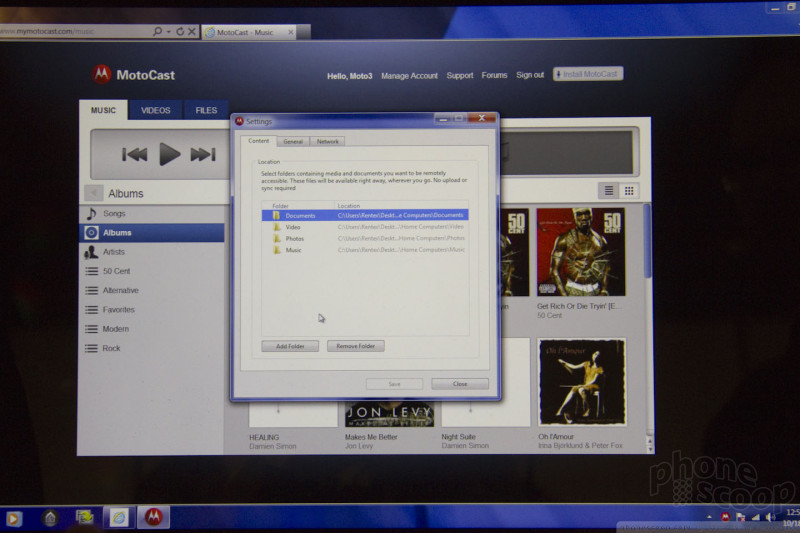The height and width of the screenshot is (533, 800).
Task: Open Makes Me Better album cover
Action: (389, 414)
